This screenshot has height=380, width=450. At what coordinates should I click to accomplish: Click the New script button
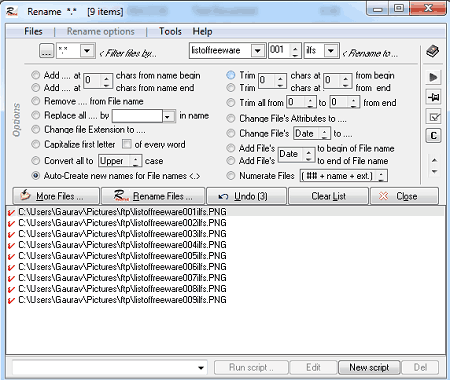point(369,367)
